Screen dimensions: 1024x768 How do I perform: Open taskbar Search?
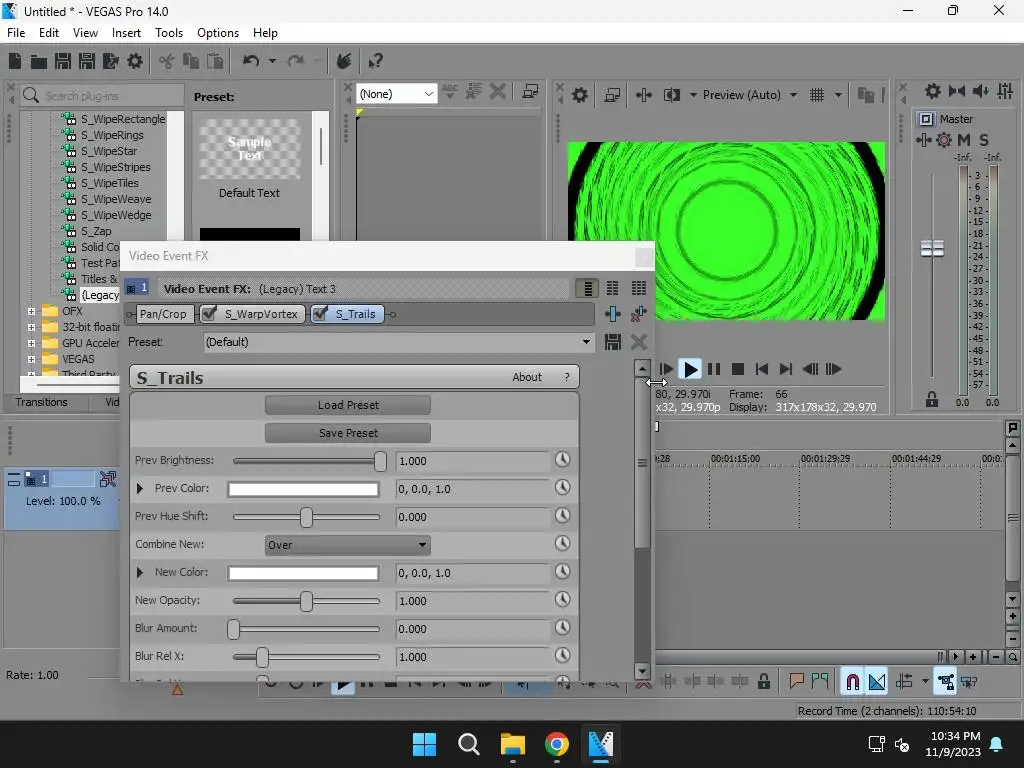[x=468, y=744]
